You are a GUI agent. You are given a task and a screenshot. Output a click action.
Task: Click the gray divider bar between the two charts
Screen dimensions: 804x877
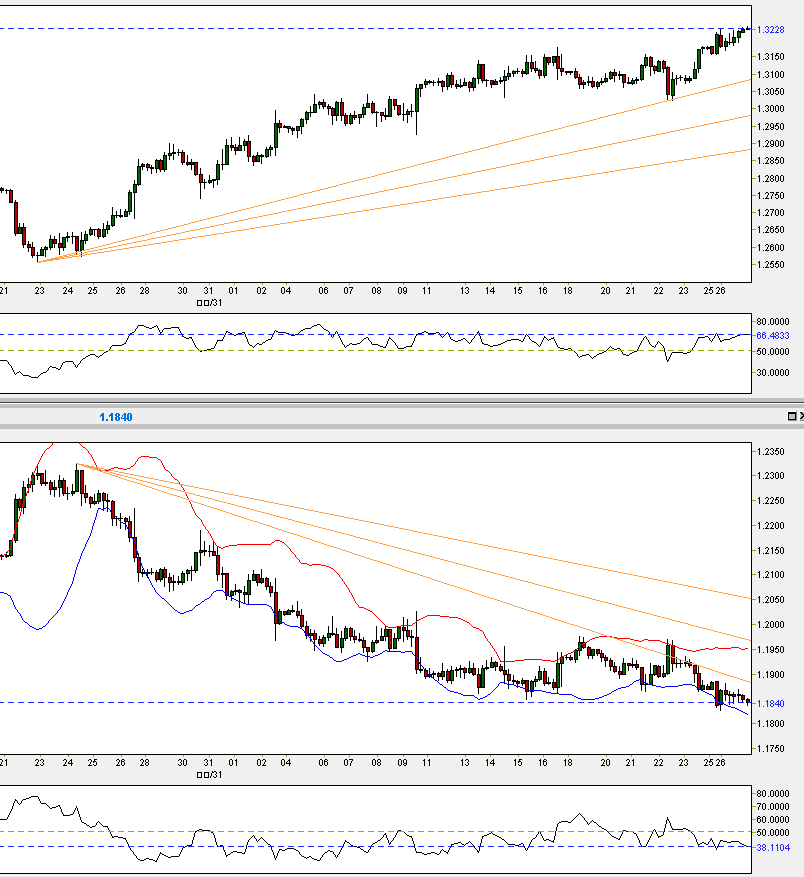tap(400, 404)
